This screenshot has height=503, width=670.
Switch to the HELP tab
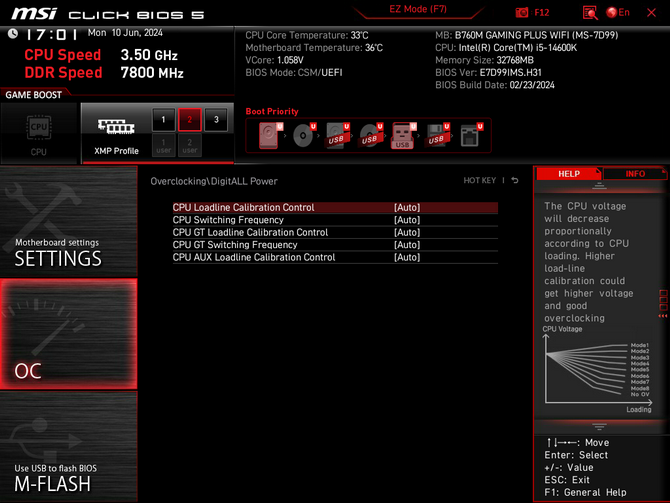coord(568,174)
